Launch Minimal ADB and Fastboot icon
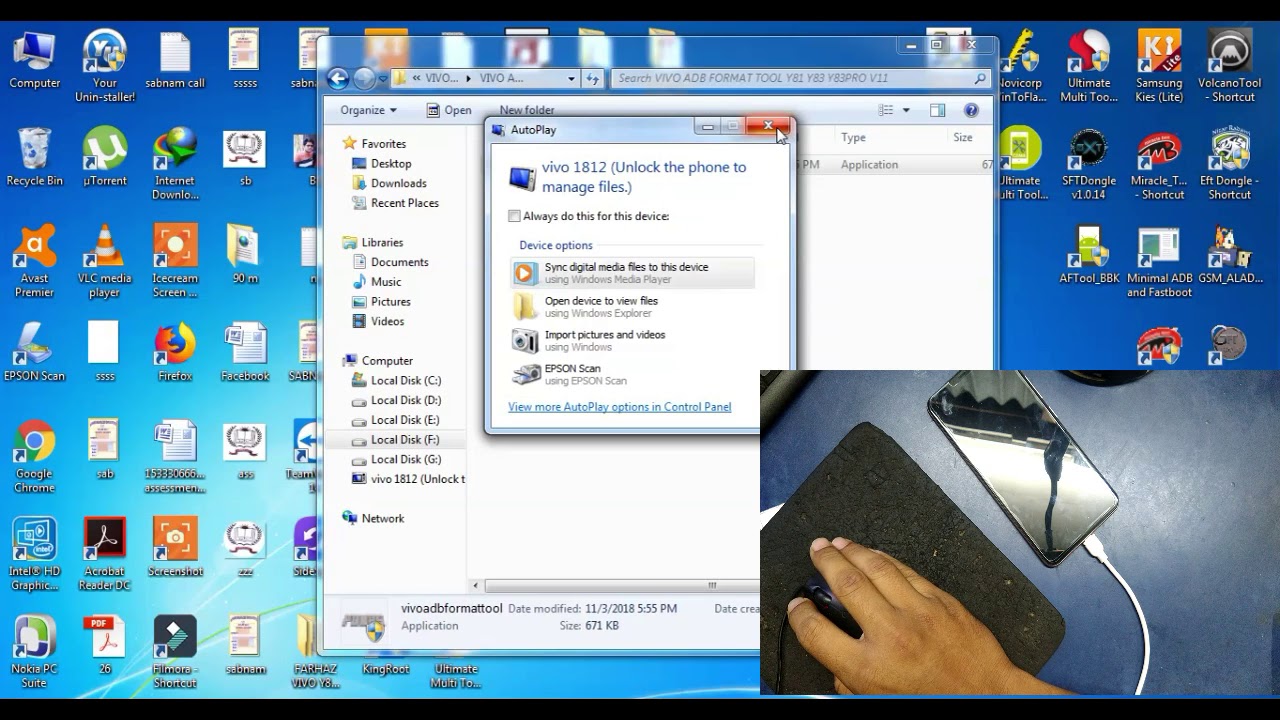1280x720 pixels. 1159,262
